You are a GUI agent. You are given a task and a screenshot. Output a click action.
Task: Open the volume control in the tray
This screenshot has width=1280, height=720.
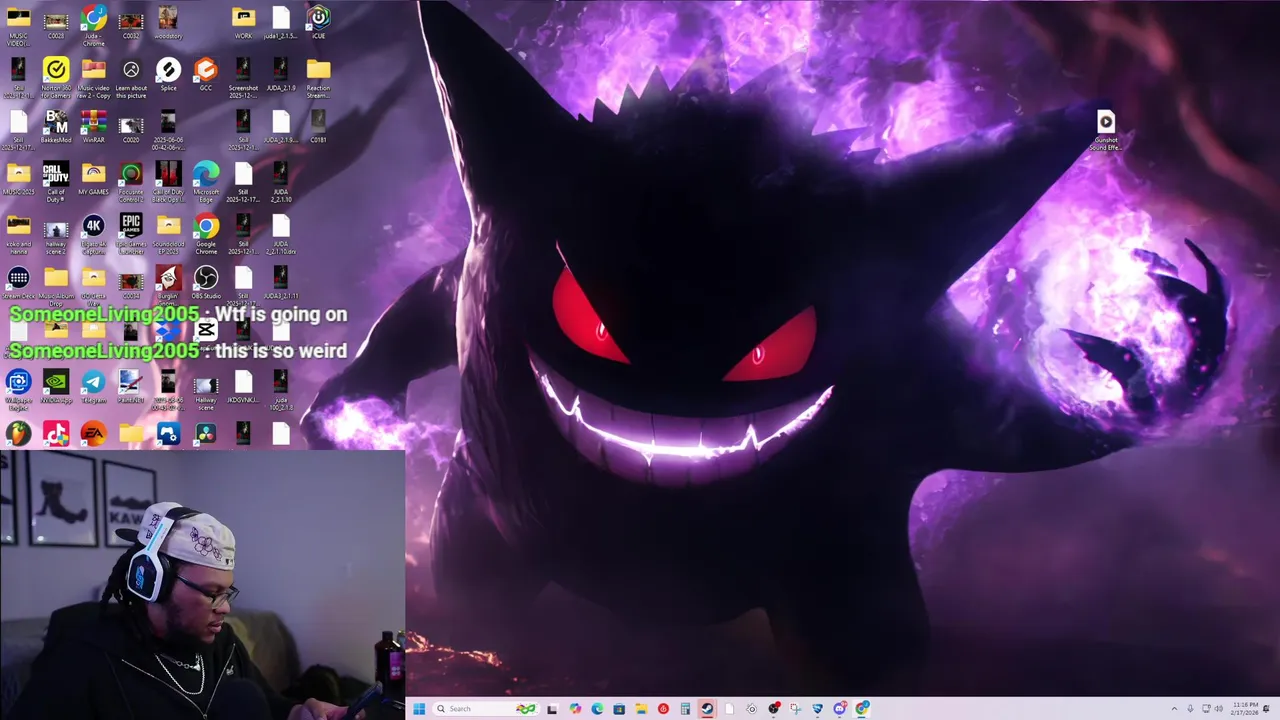pyautogui.click(x=1219, y=709)
